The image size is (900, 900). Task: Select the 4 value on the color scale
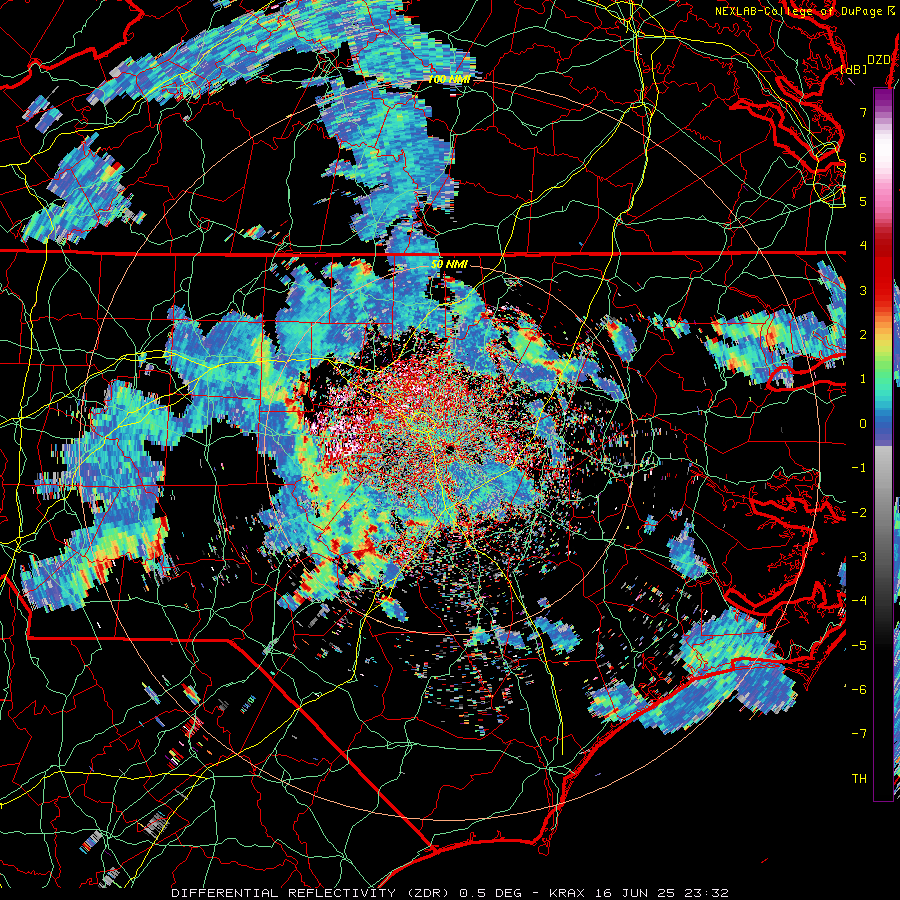pyautogui.click(x=863, y=245)
